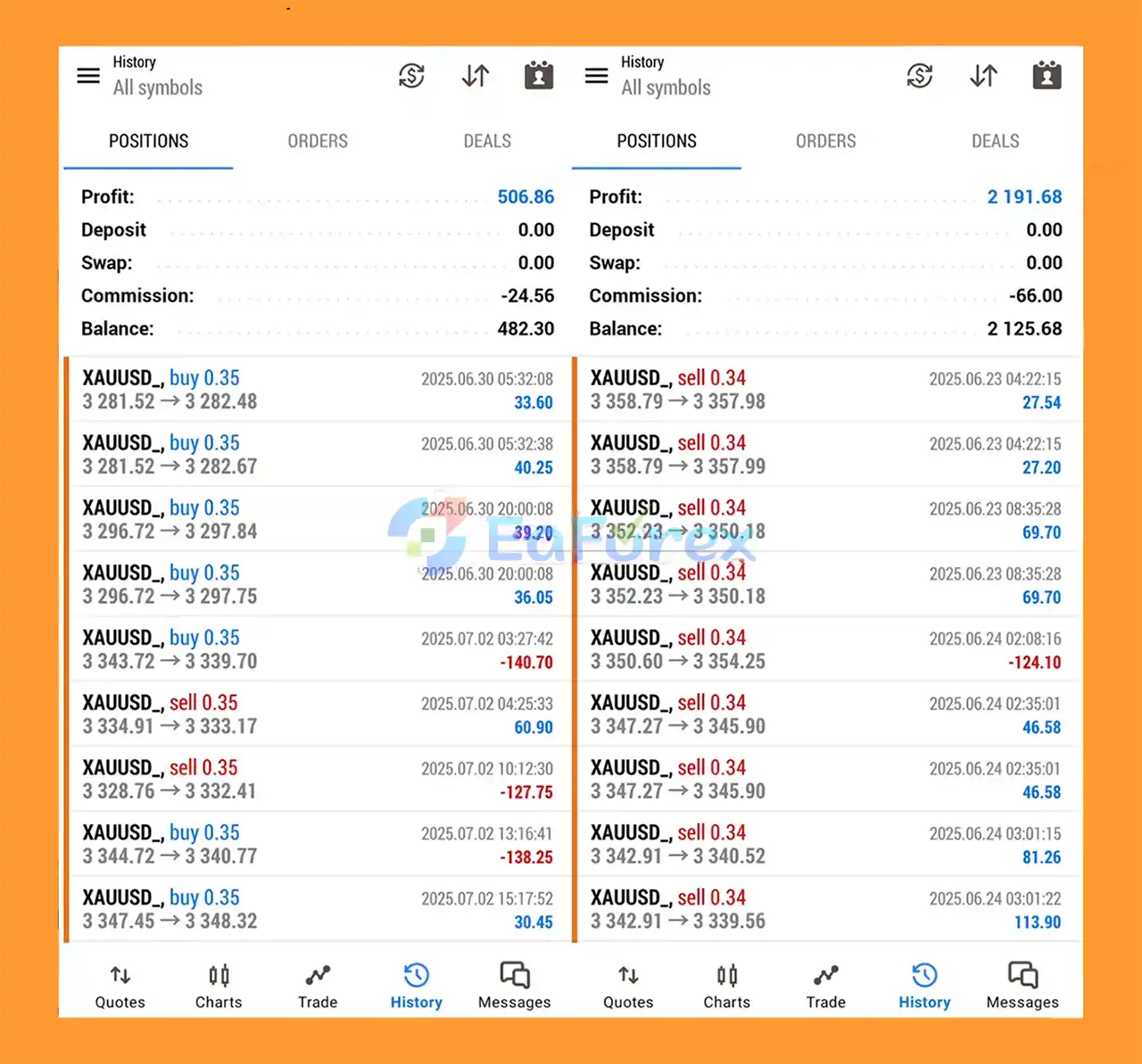1142x1064 pixels.
Task: Open sell 0.34 position with profit 113.90
Action: point(828,911)
